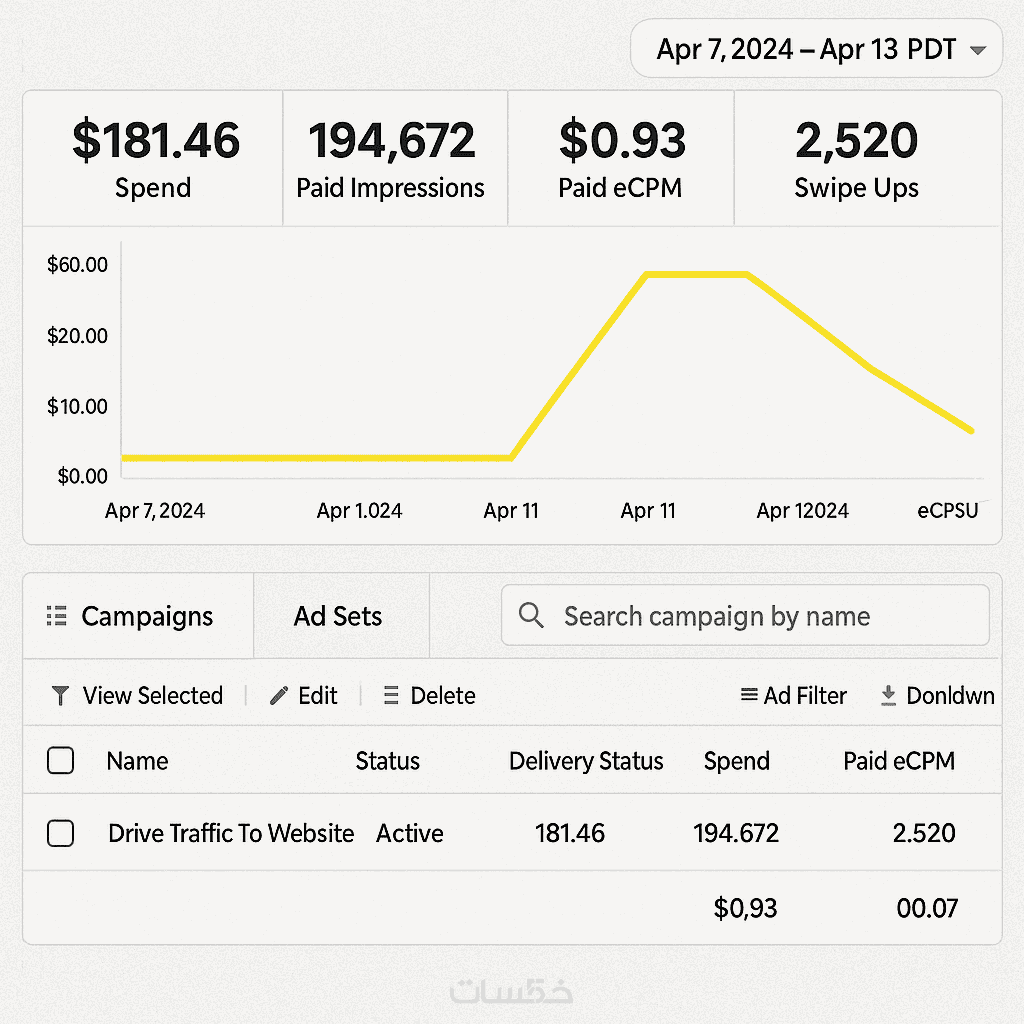This screenshot has height=1024, width=1024.
Task: Click the search magnifier icon
Action: pos(532,615)
